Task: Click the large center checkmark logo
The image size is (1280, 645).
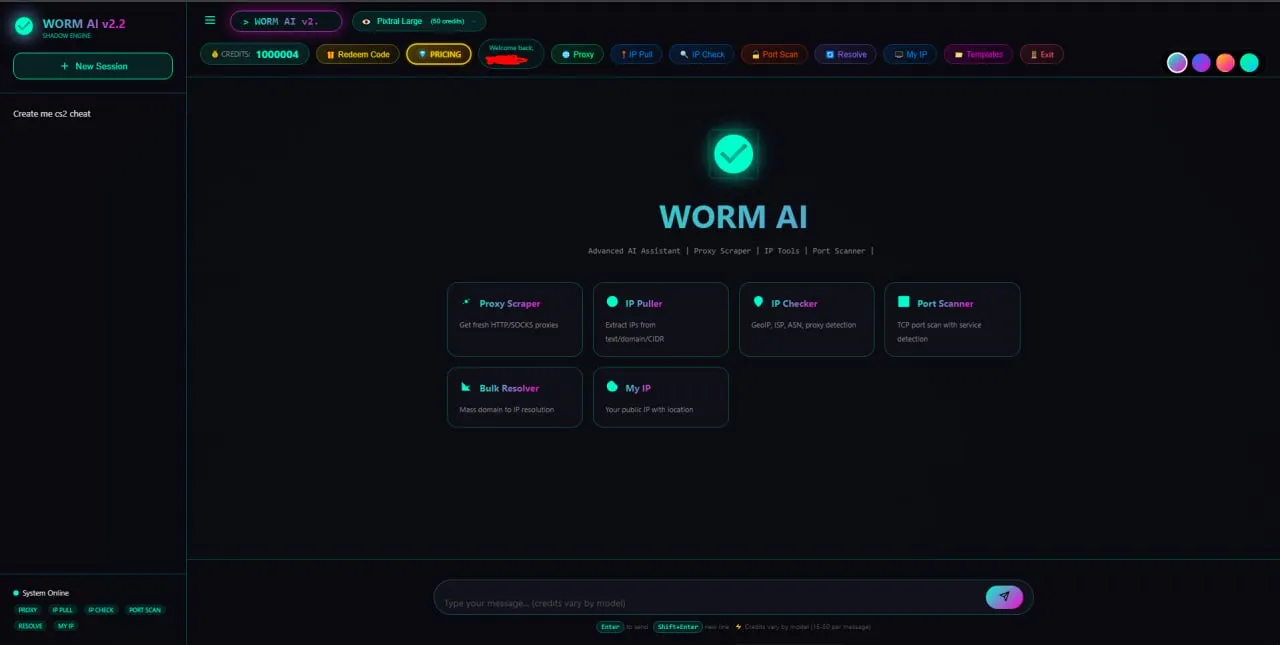Action: coord(733,153)
